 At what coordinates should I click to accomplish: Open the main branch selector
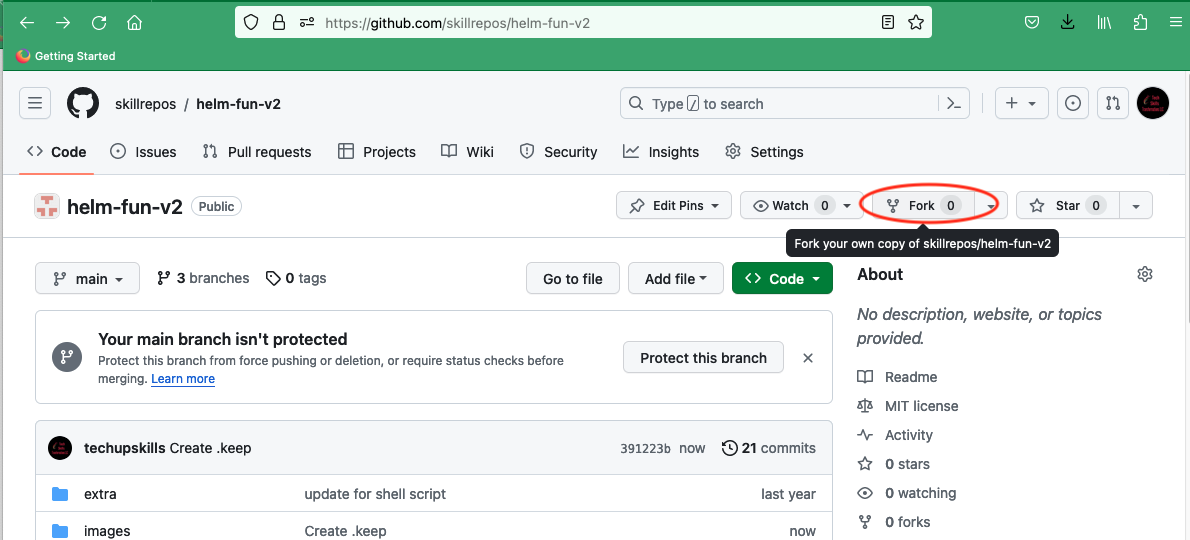point(87,278)
